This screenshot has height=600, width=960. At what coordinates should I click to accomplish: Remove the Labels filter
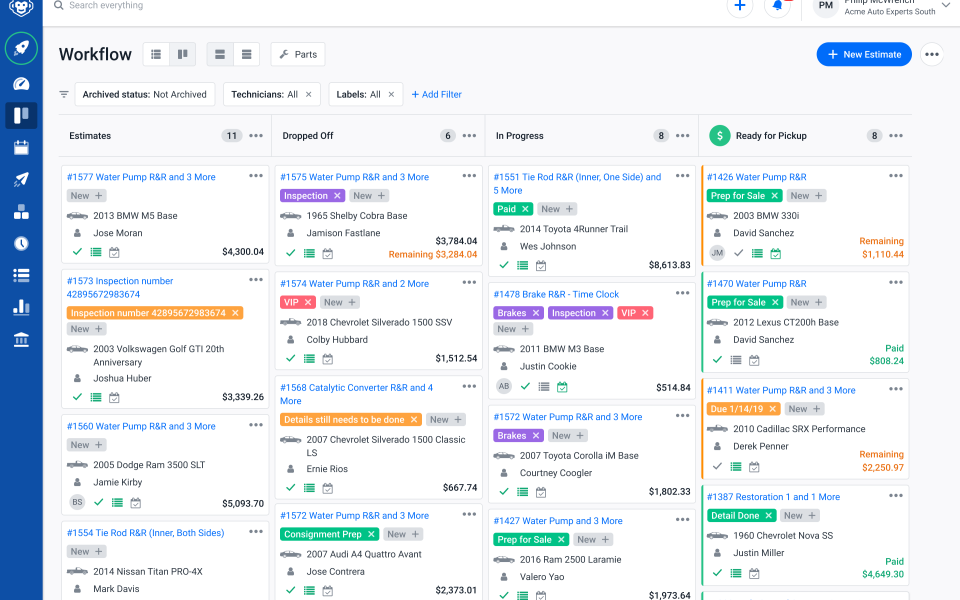point(391,94)
